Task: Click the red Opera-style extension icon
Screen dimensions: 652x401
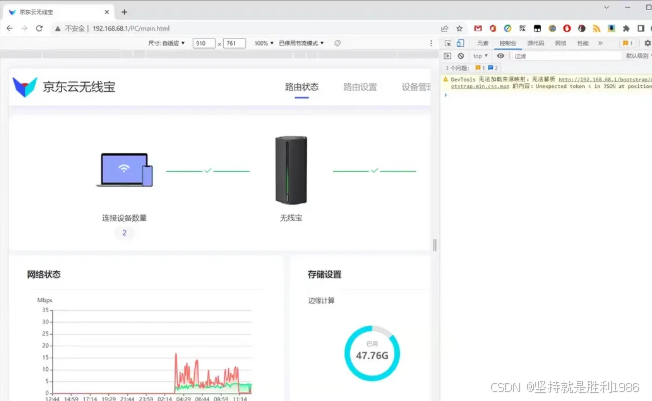Action: click(567, 28)
